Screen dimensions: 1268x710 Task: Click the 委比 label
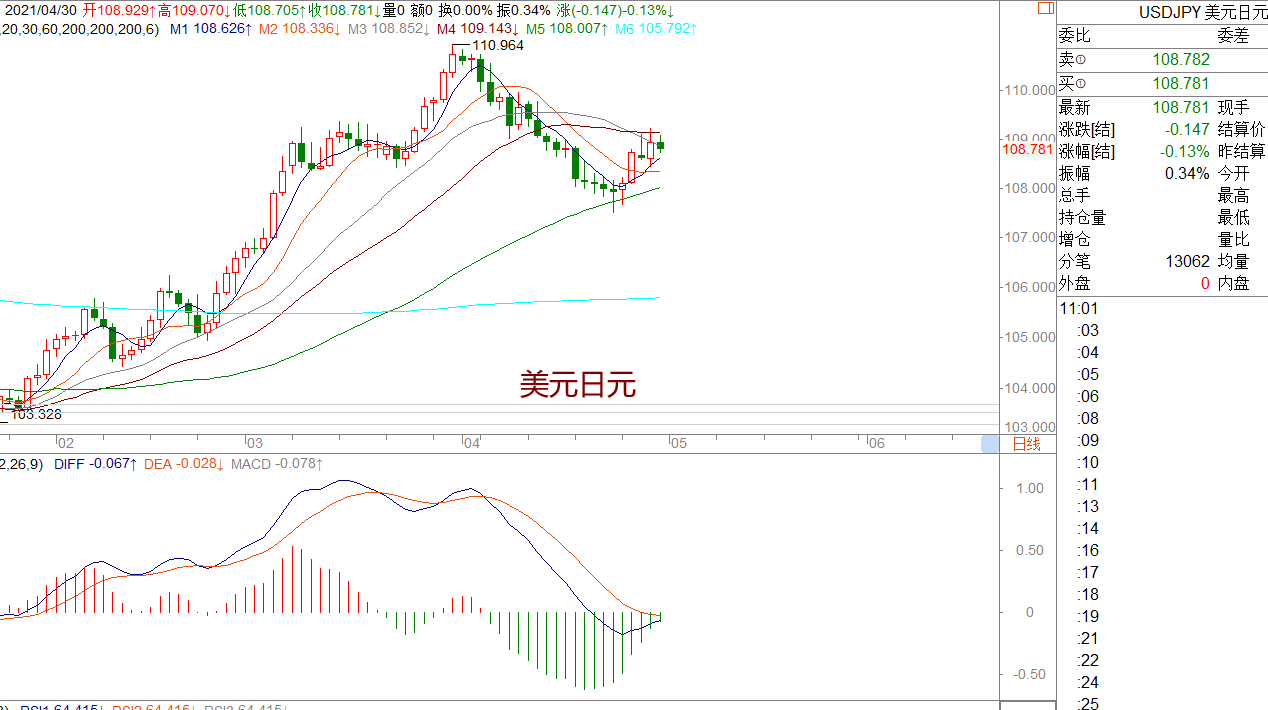pos(1075,36)
